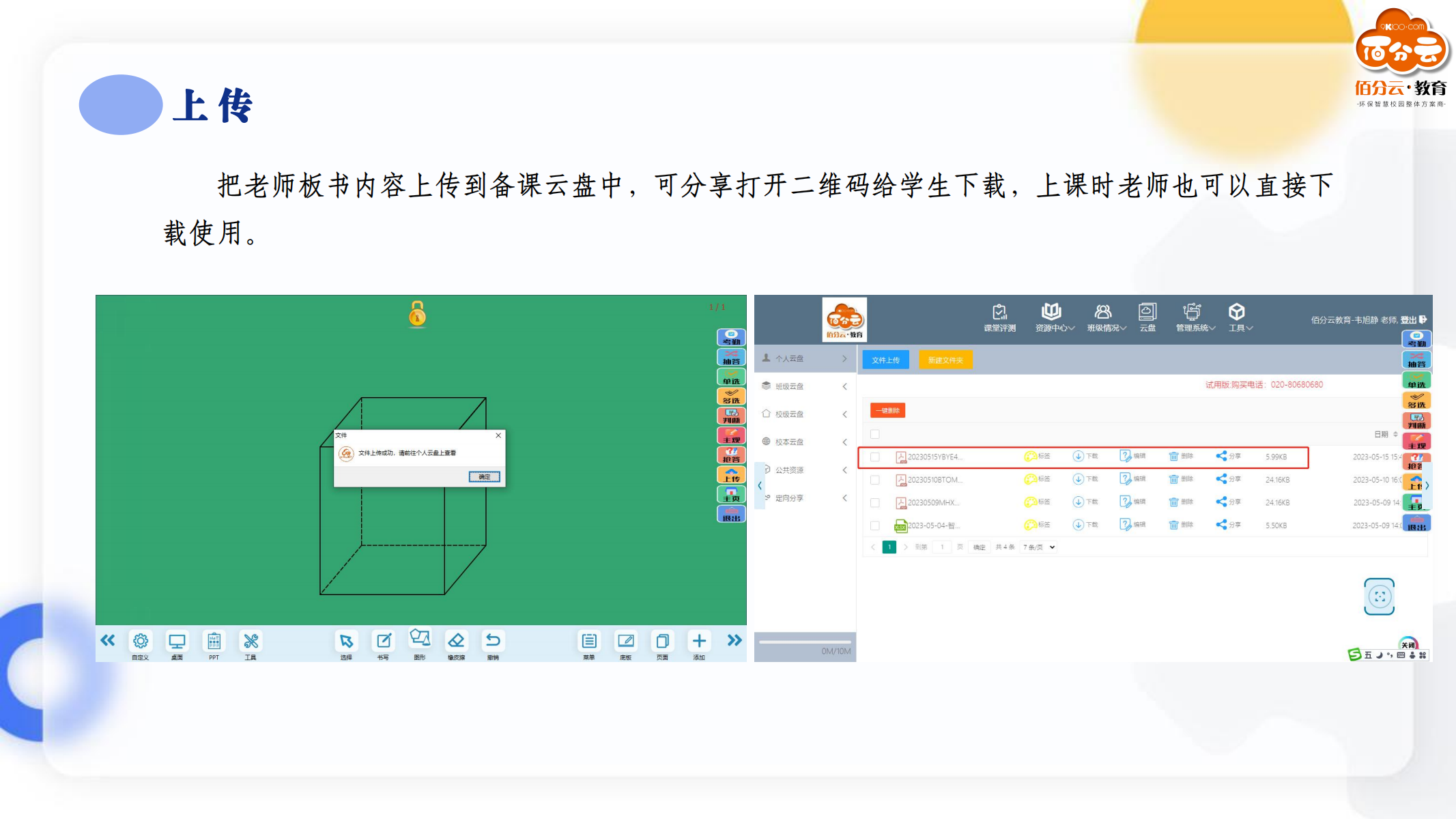1456x819 pixels.
Task: Click the 0M/10M storage usage bar
Action: coord(805,642)
